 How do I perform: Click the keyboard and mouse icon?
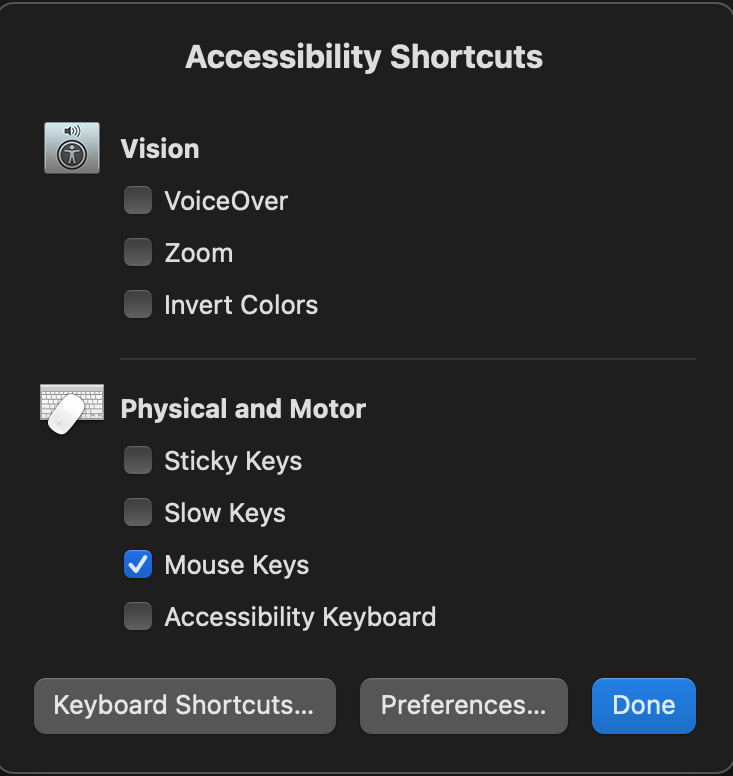(72, 408)
